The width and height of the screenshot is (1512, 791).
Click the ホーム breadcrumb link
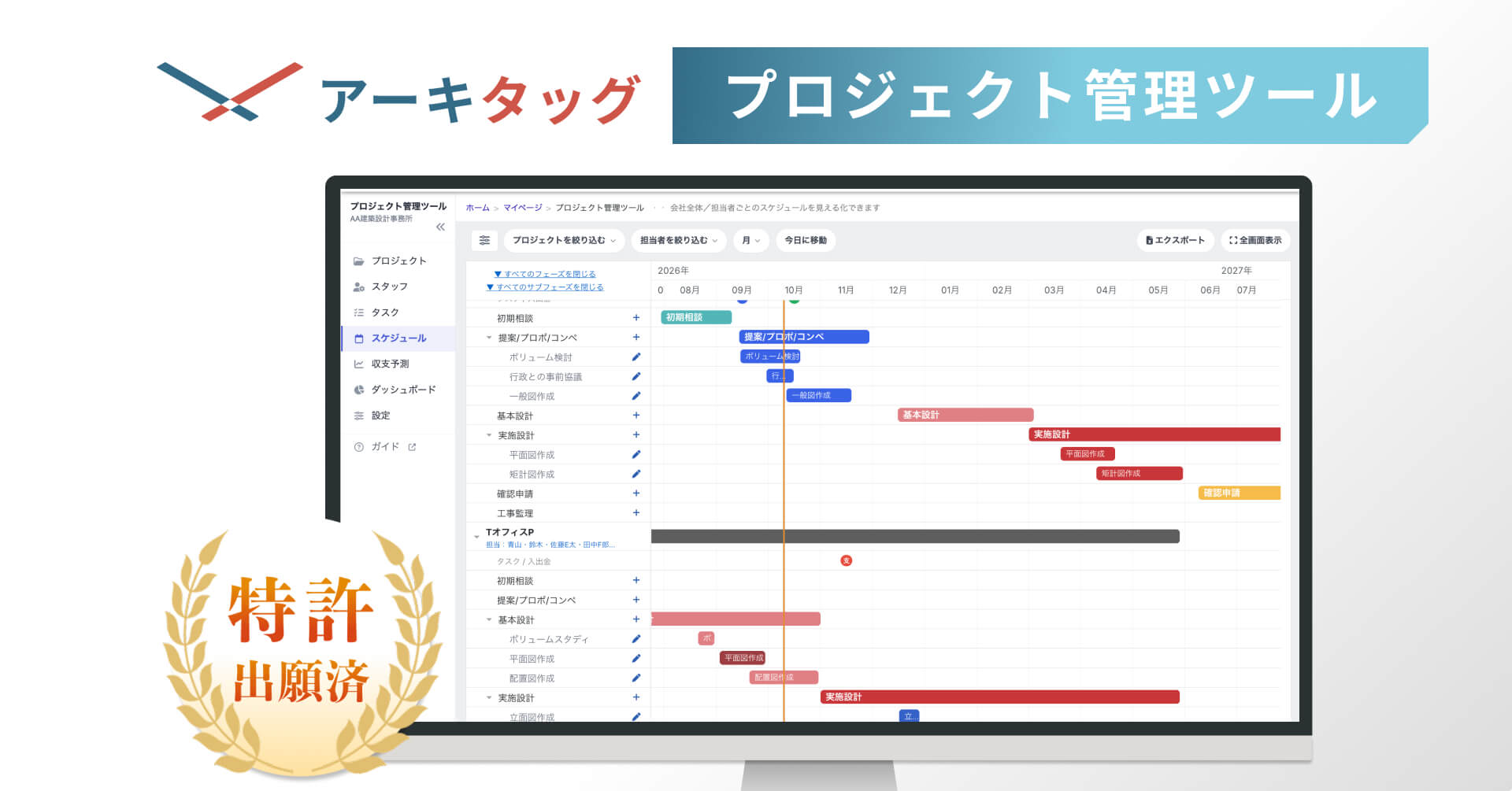point(477,208)
